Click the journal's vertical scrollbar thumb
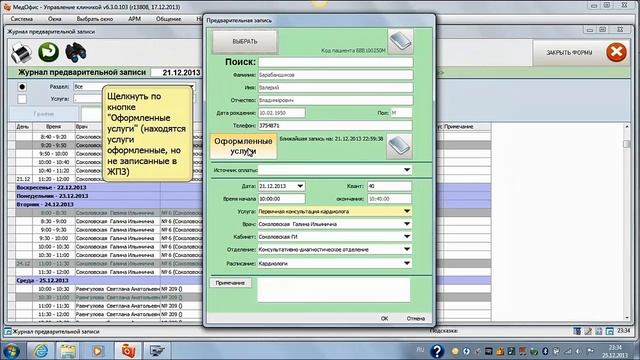 [627, 144]
